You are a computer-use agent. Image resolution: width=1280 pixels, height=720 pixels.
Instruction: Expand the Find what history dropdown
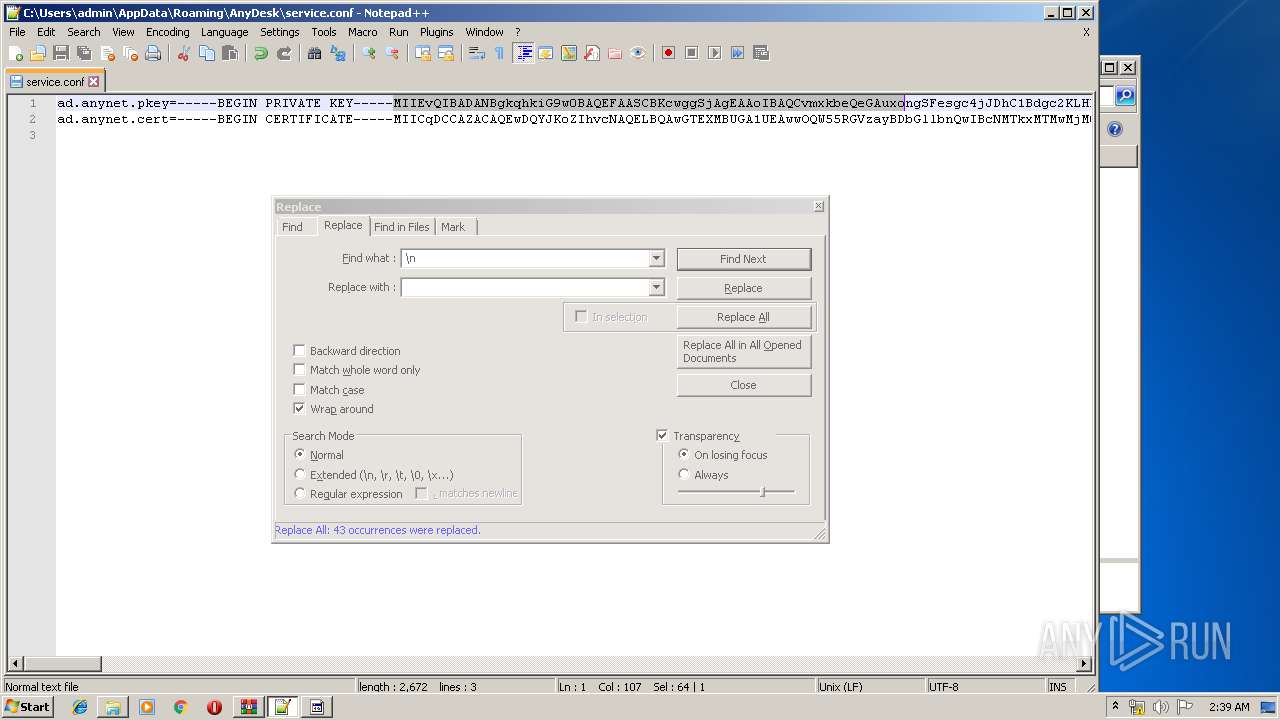[656, 258]
